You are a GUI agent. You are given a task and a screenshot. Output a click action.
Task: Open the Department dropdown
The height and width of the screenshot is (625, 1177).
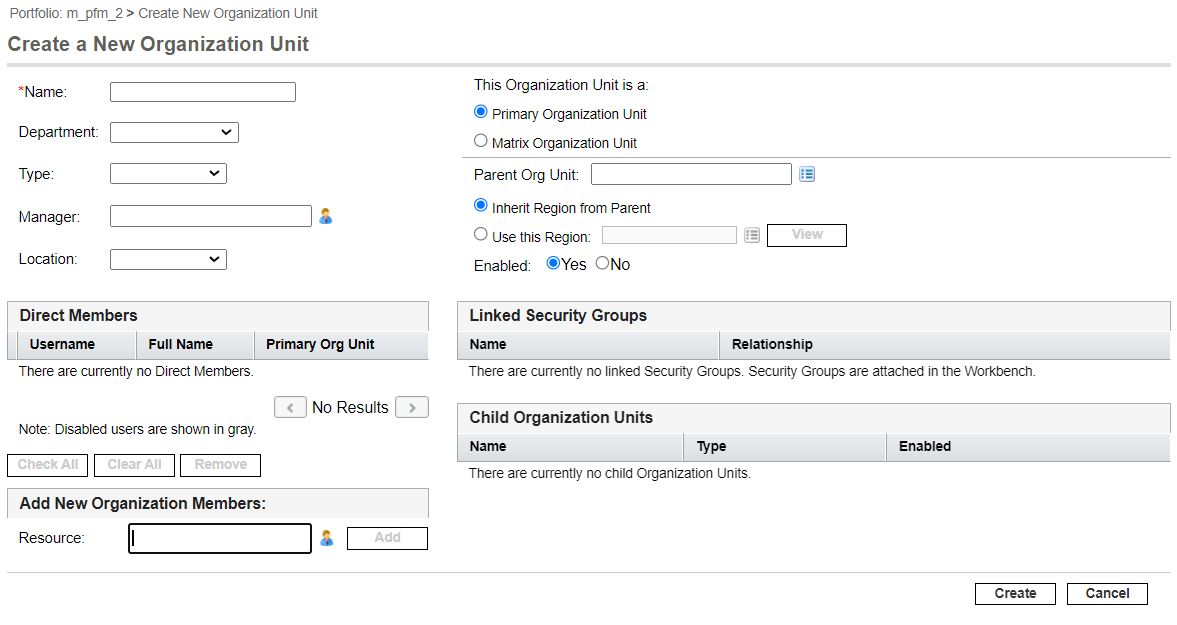pyautogui.click(x=174, y=132)
